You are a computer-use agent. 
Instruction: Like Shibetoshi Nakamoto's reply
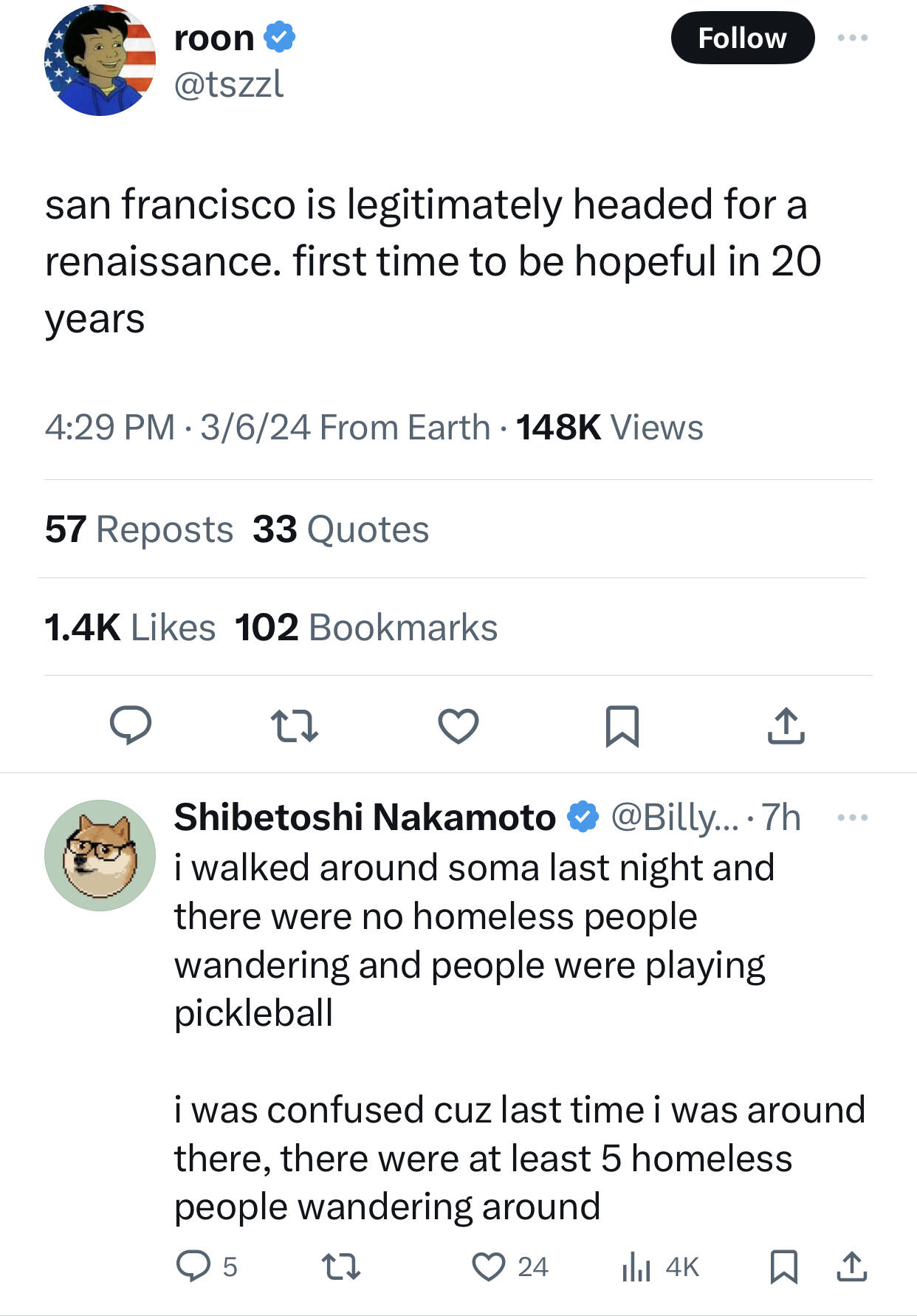click(x=489, y=1266)
